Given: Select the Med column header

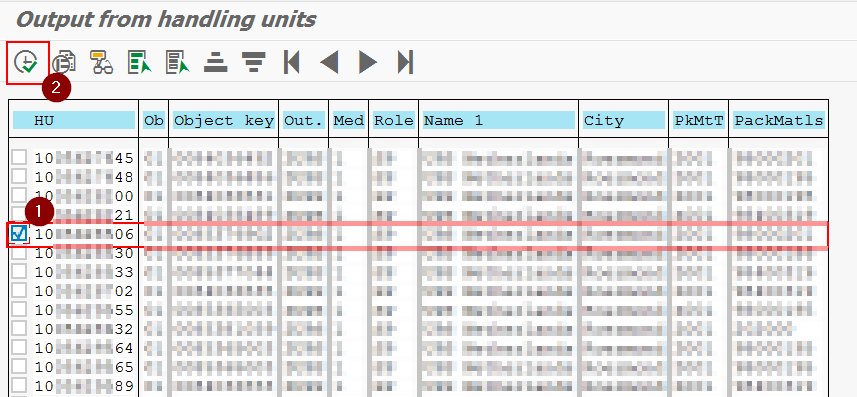Looking at the screenshot, I should 349,120.
